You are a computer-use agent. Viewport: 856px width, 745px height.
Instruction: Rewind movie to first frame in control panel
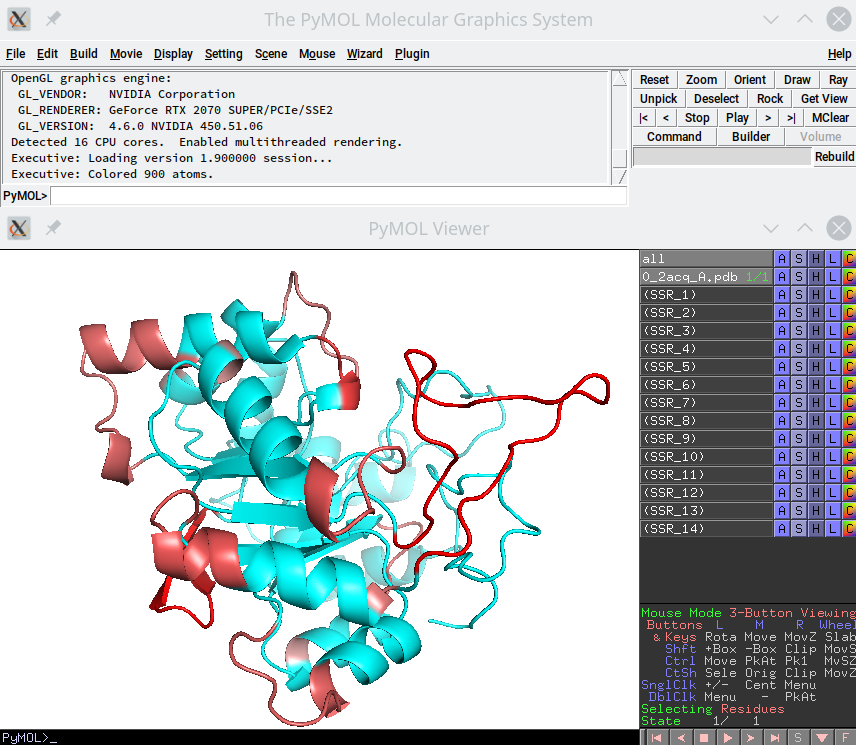[x=644, y=118]
